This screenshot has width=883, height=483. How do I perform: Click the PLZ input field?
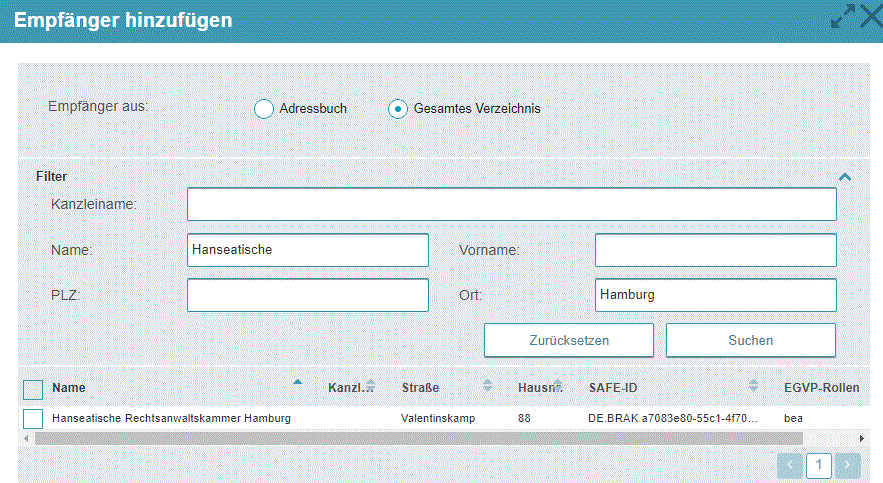pos(307,295)
